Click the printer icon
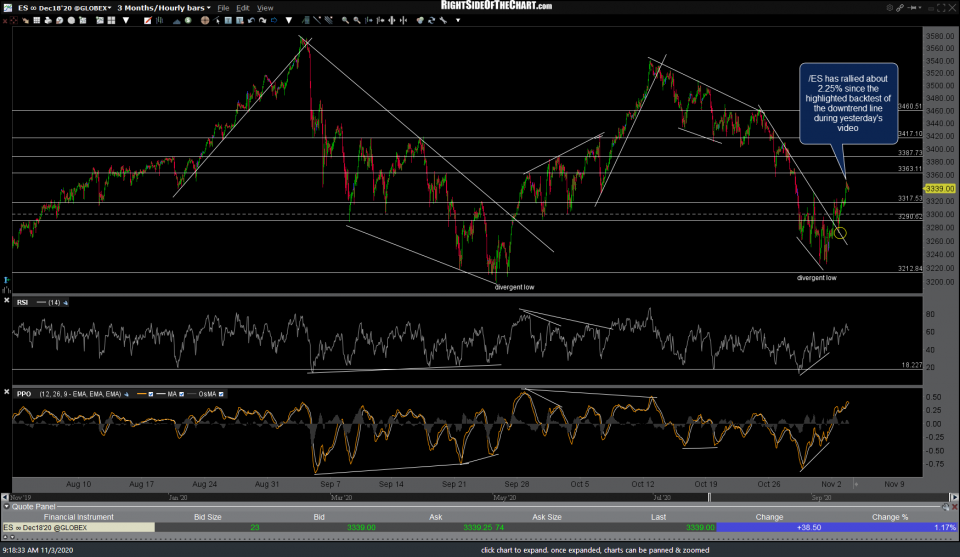 pos(48,20)
